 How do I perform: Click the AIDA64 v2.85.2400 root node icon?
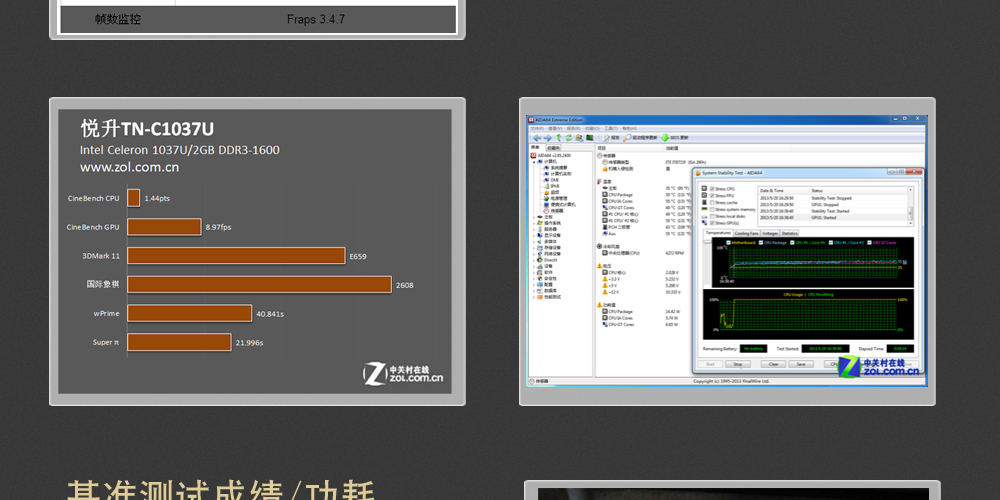pos(533,156)
